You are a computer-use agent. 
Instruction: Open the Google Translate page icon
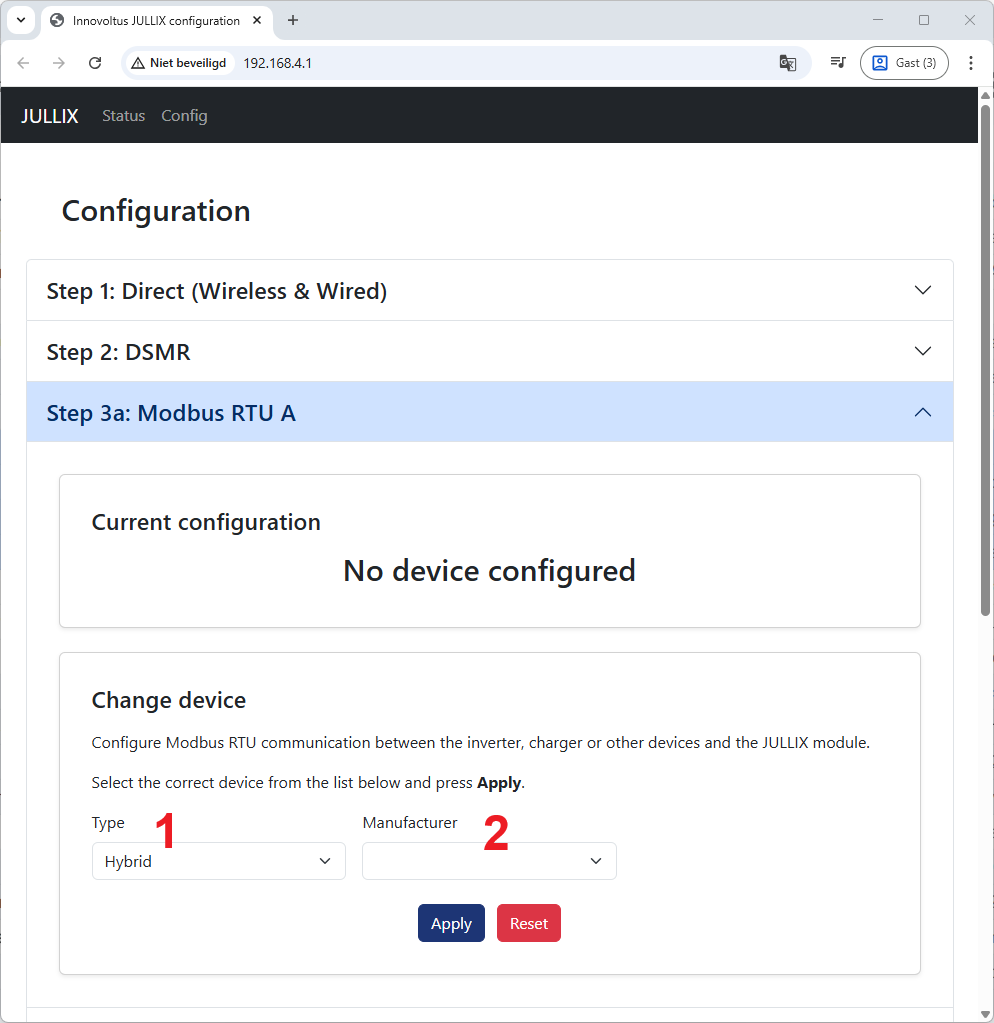coord(787,63)
